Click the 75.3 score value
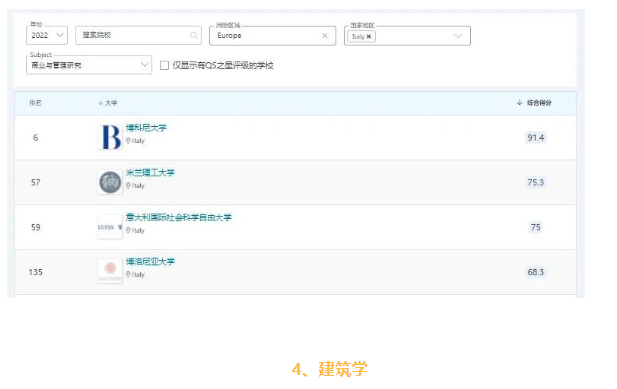Viewport: 617px width, 389px height. [x=536, y=183]
